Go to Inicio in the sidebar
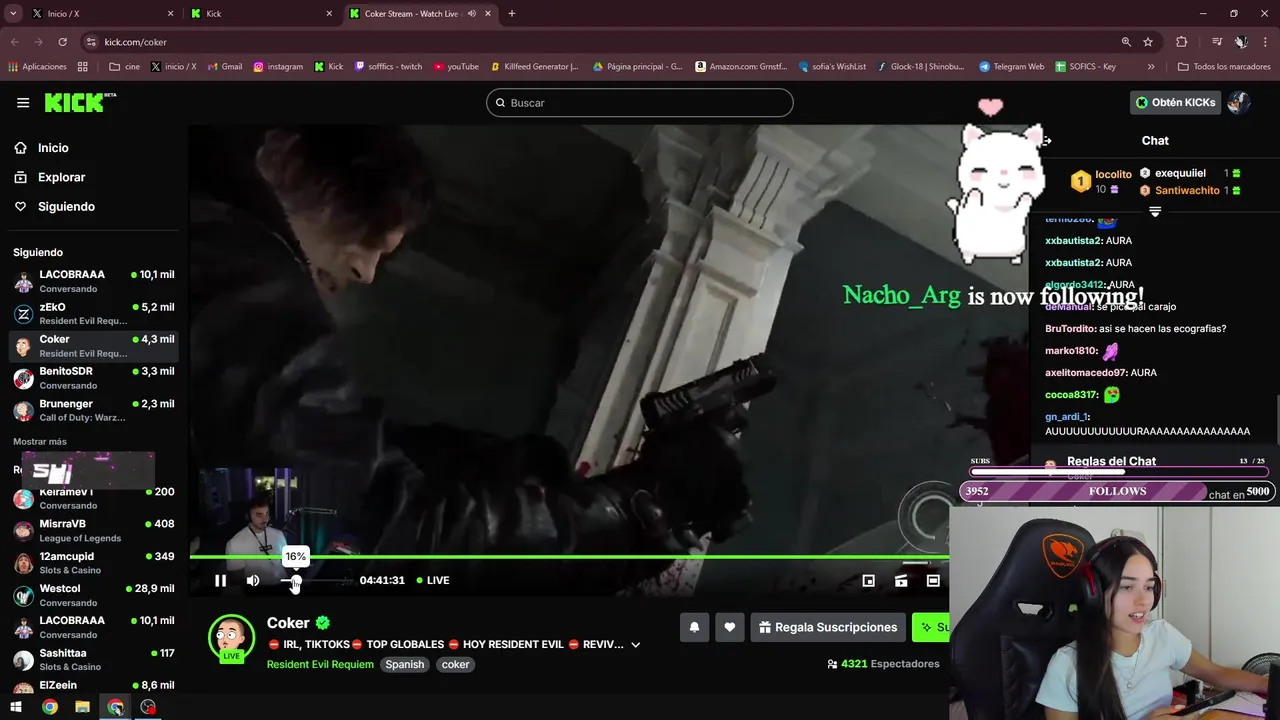This screenshot has width=1280, height=720. 53,148
